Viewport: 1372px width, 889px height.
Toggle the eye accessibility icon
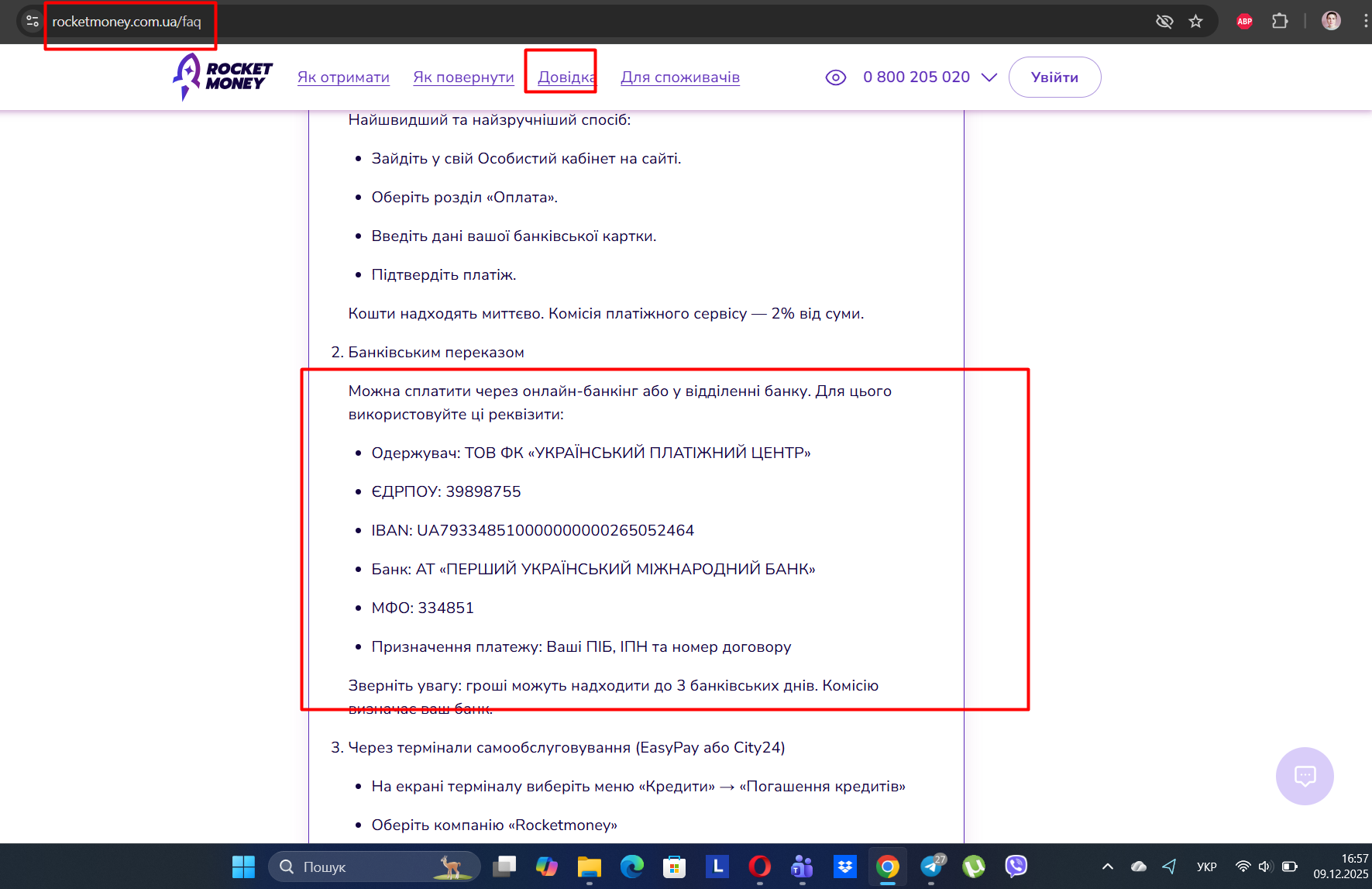(836, 78)
